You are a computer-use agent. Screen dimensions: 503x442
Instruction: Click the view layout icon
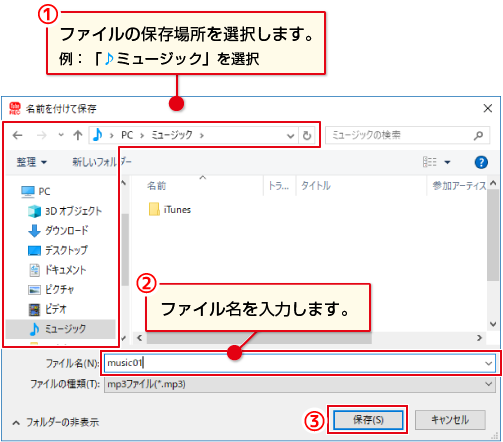coord(430,162)
